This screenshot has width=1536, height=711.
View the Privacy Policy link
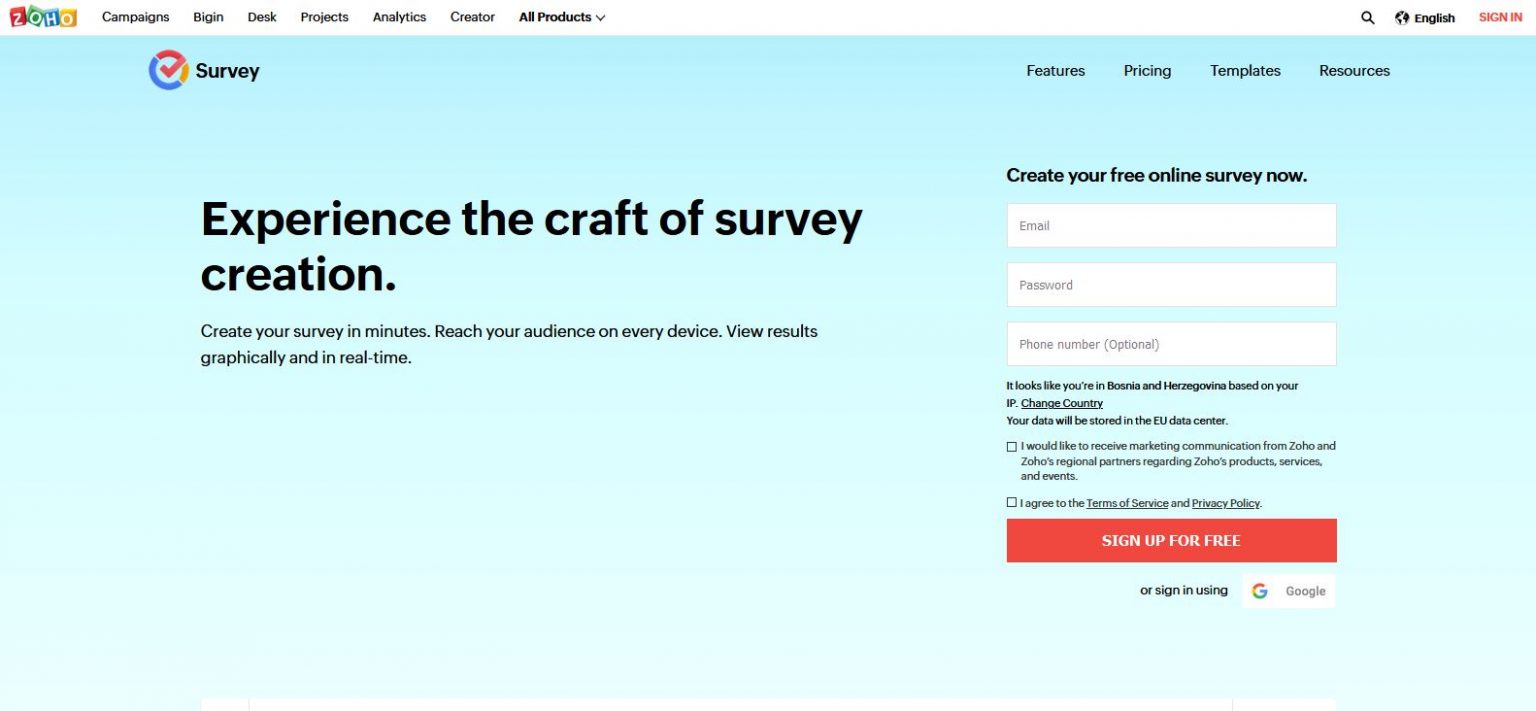(x=1225, y=503)
